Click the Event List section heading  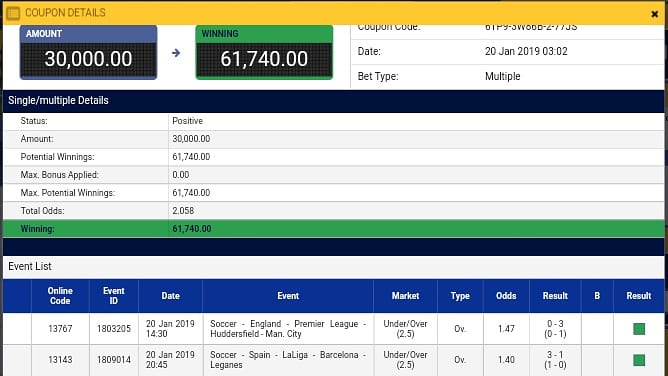pos(30,267)
